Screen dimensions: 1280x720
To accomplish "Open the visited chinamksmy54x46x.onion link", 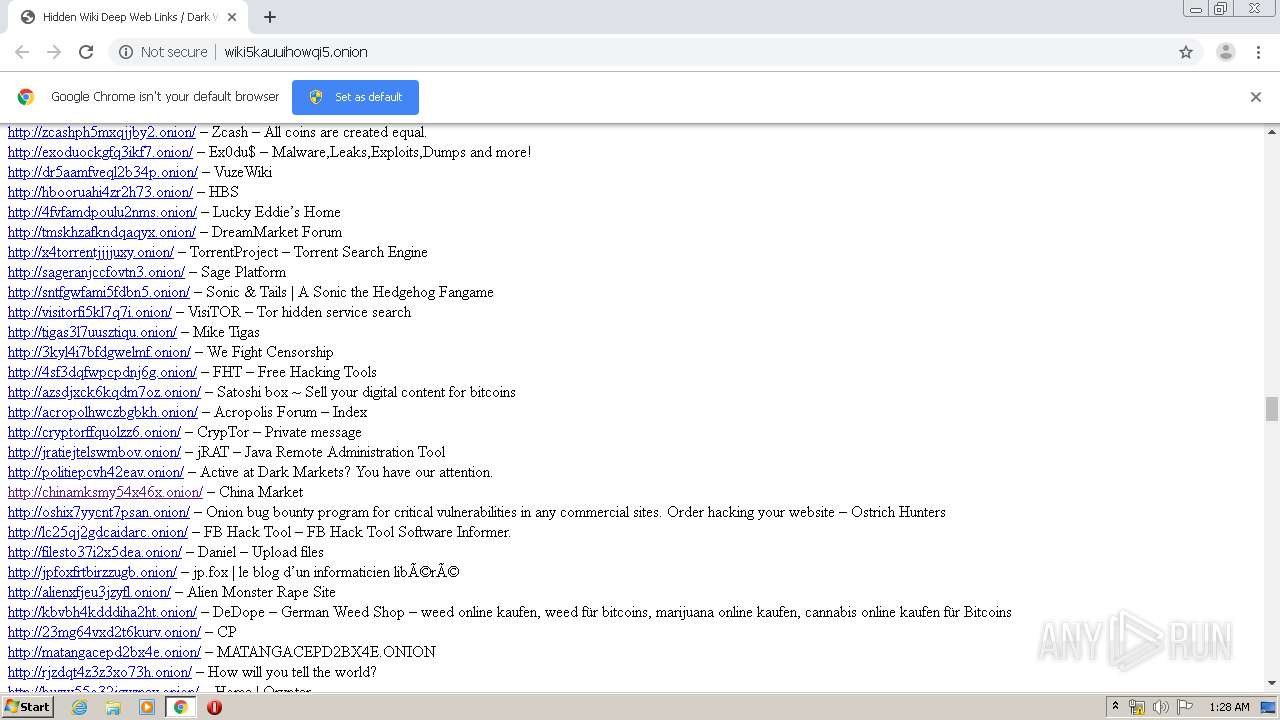I will 105,492.
